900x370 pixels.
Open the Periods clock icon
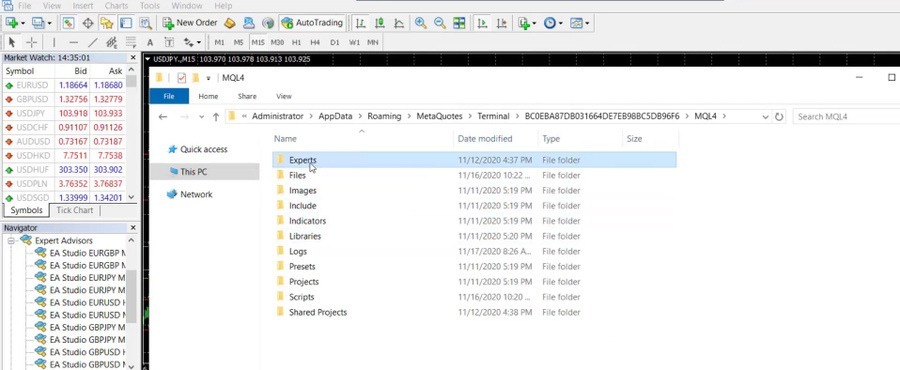[549, 23]
